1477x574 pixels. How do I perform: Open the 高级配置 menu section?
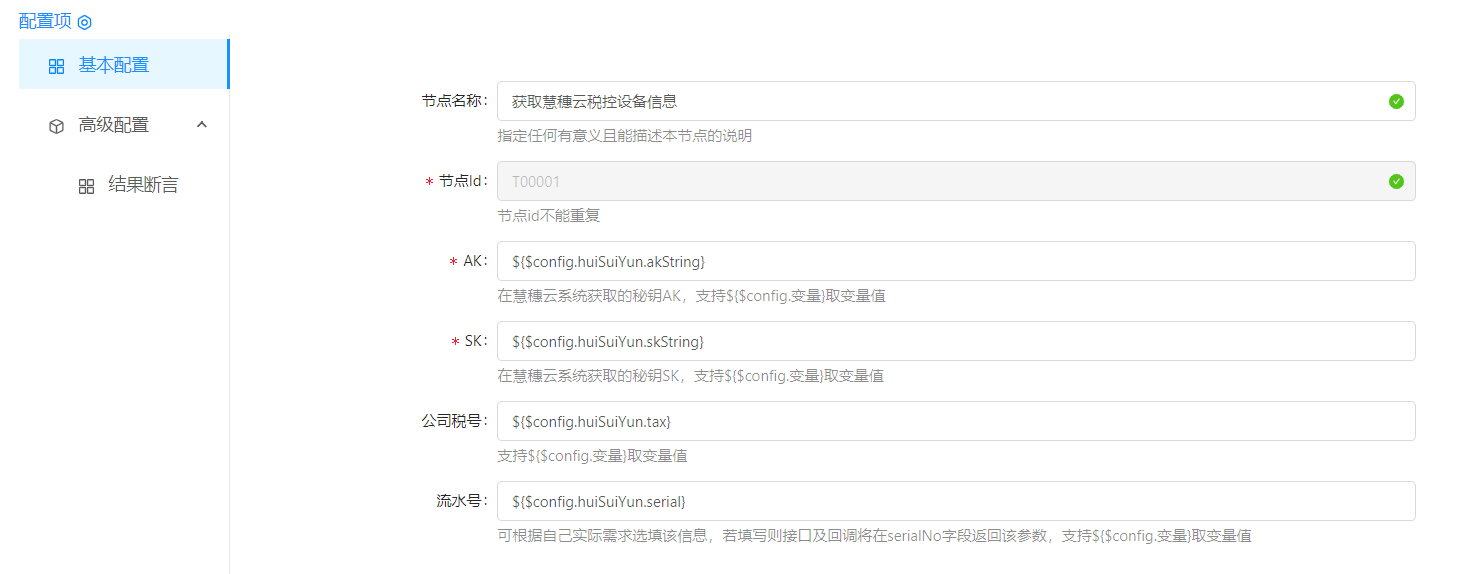114,125
